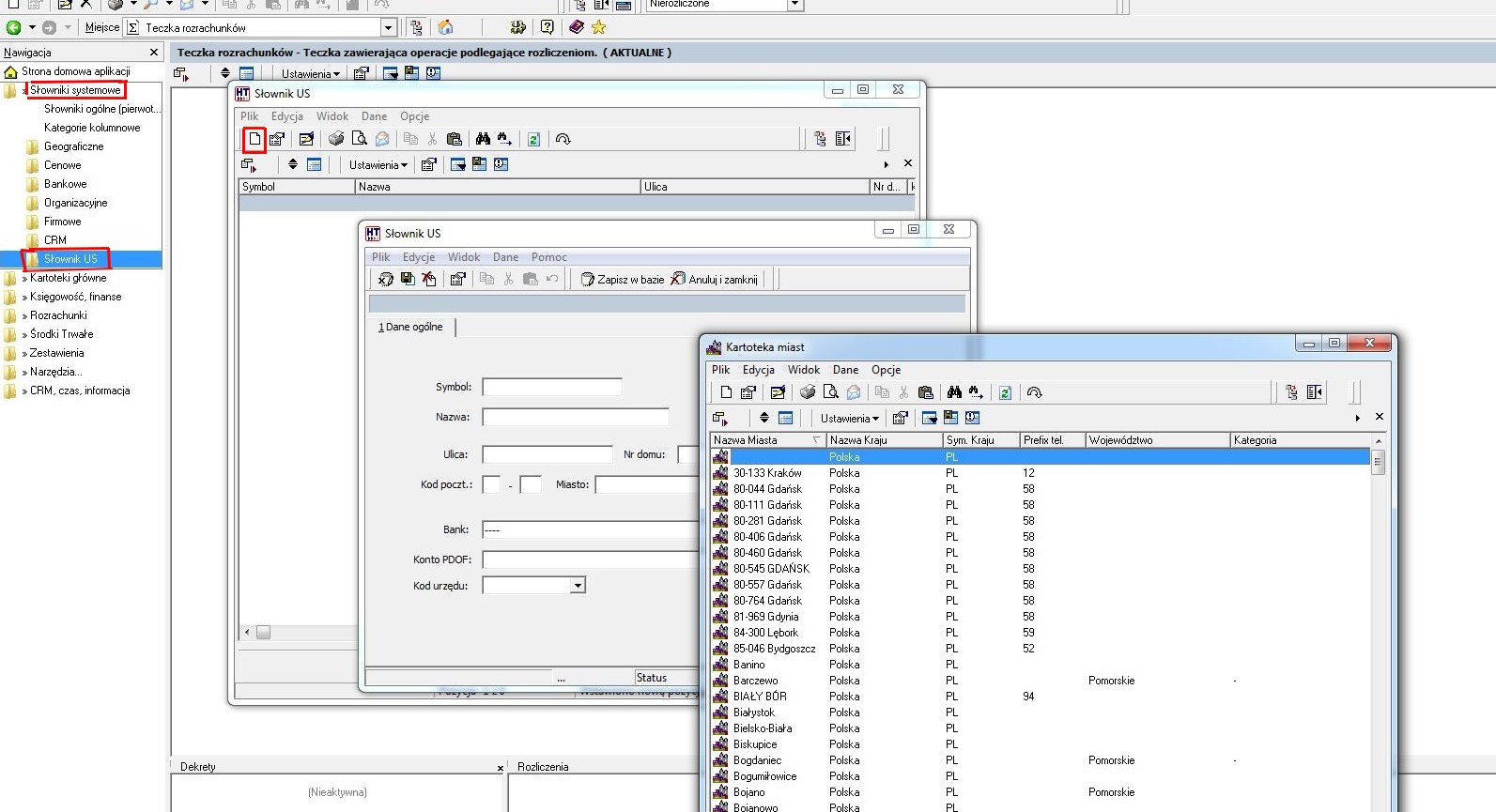
Task: Click the home icon next to Miejsce field
Action: pos(446,27)
